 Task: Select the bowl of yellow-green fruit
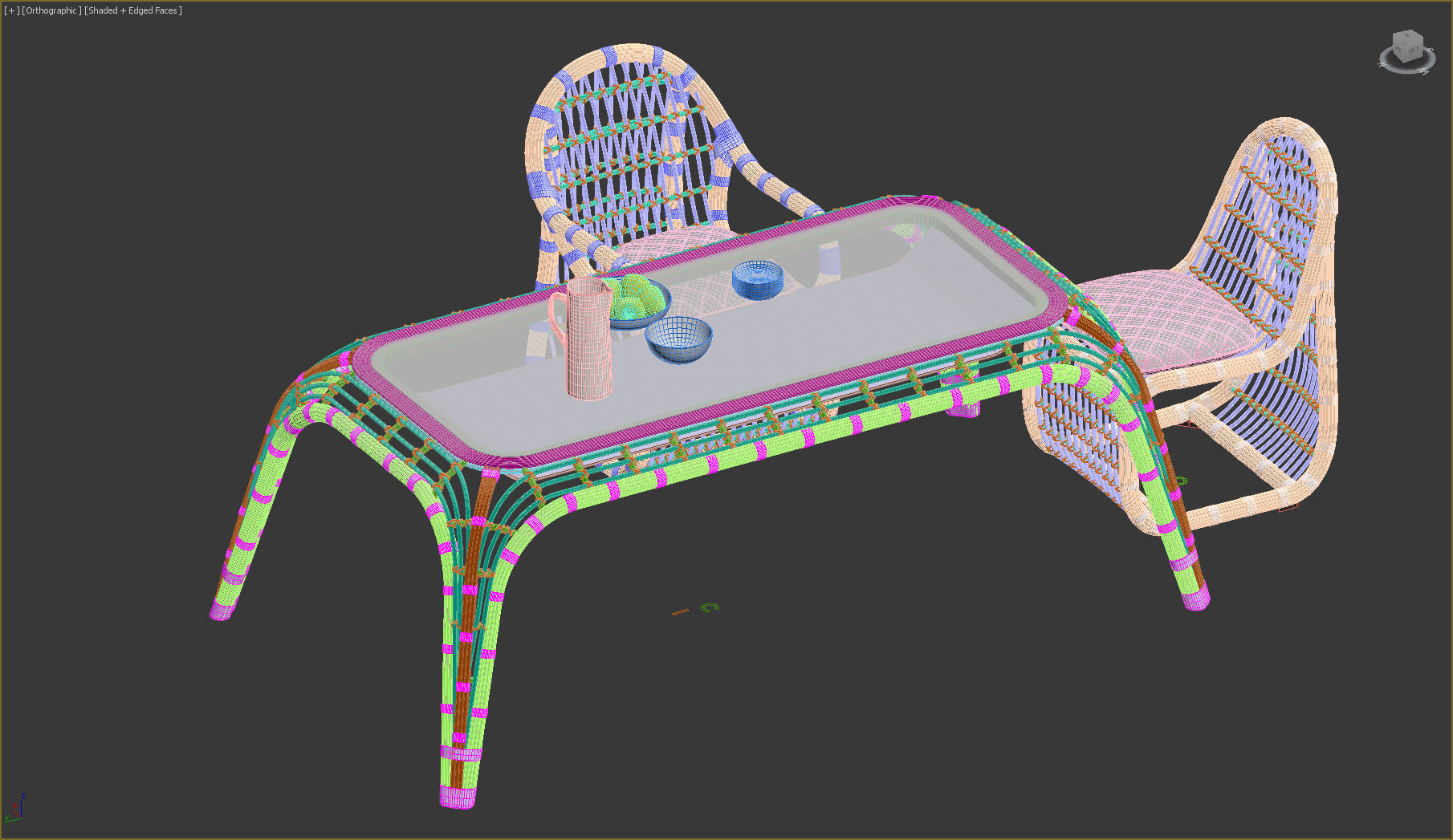637,301
